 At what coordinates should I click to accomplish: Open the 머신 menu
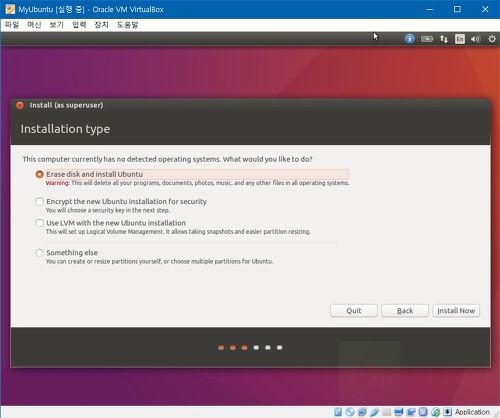[34, 25]
